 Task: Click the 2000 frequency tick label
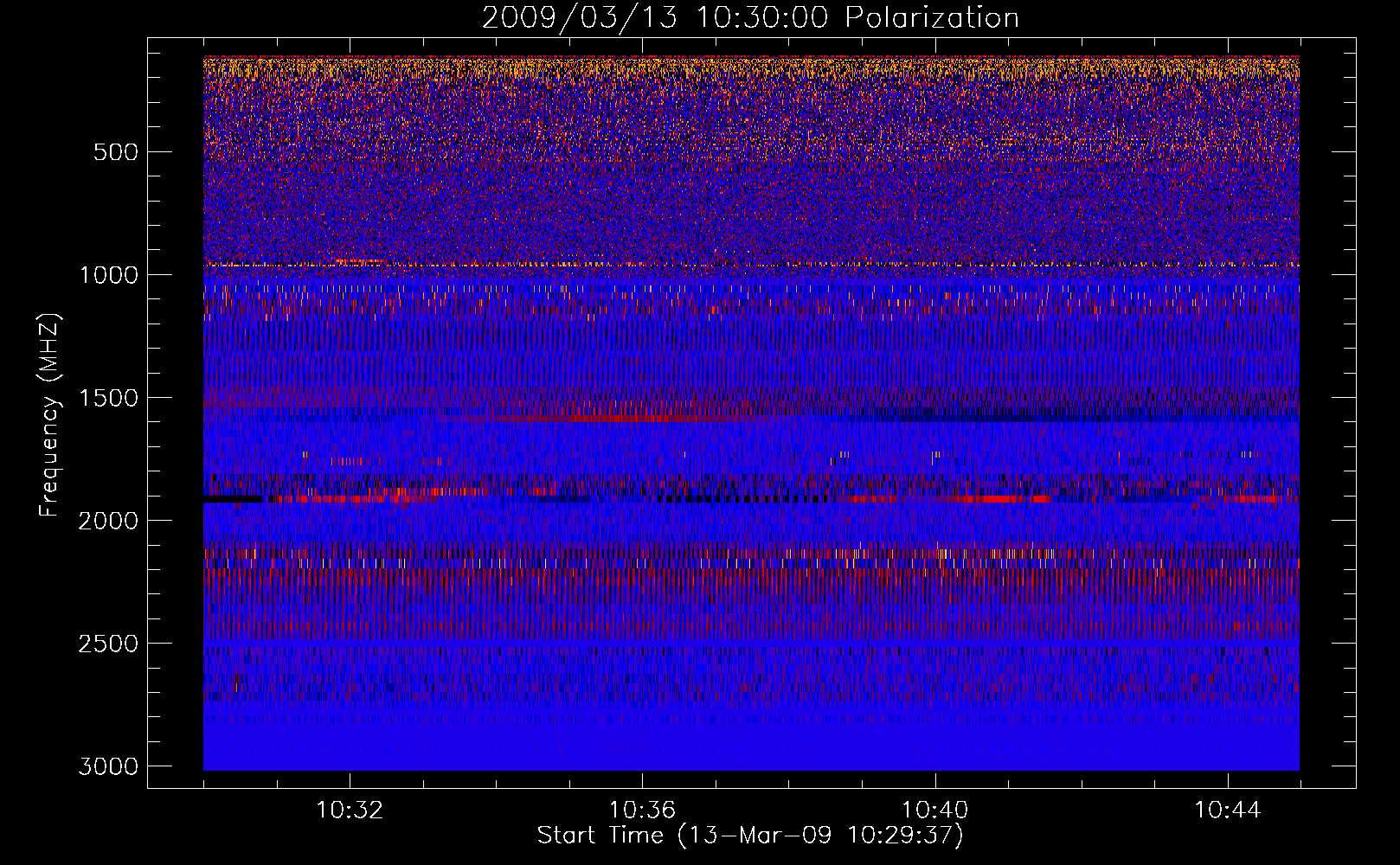(x=108, y=521)
